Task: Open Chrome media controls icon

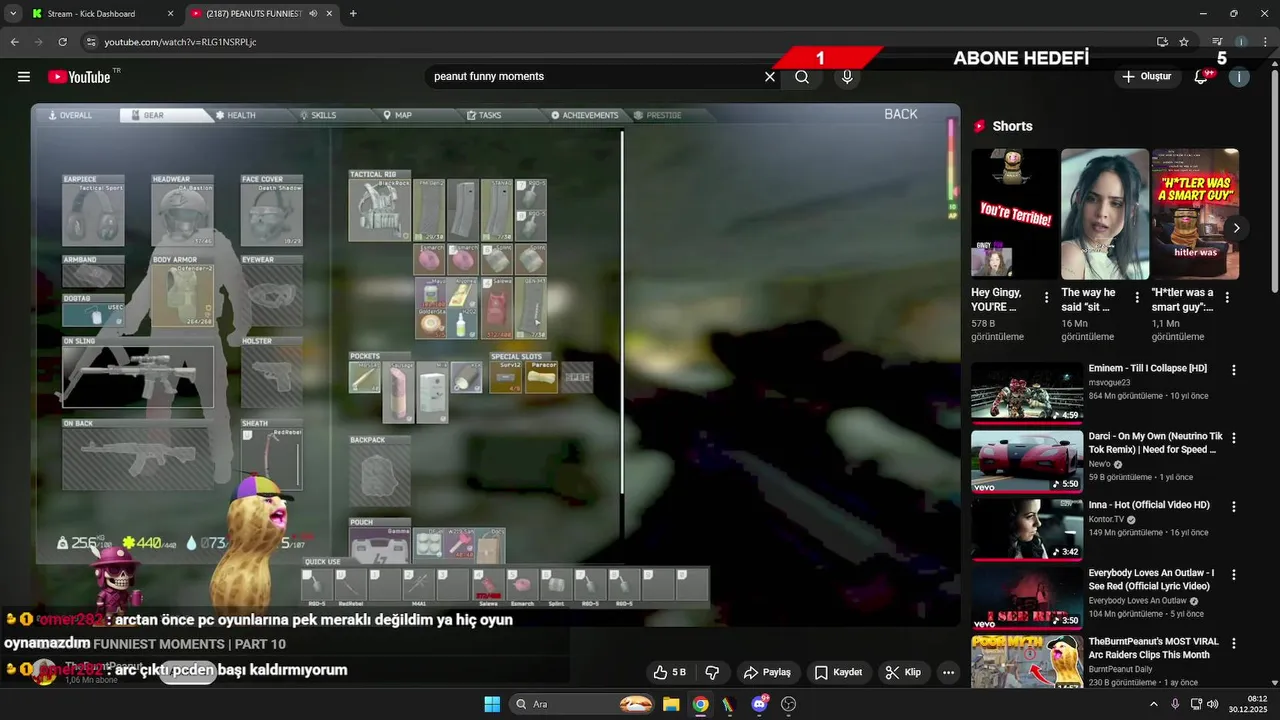Action: pyautogui.click(x=1217, y=42)
